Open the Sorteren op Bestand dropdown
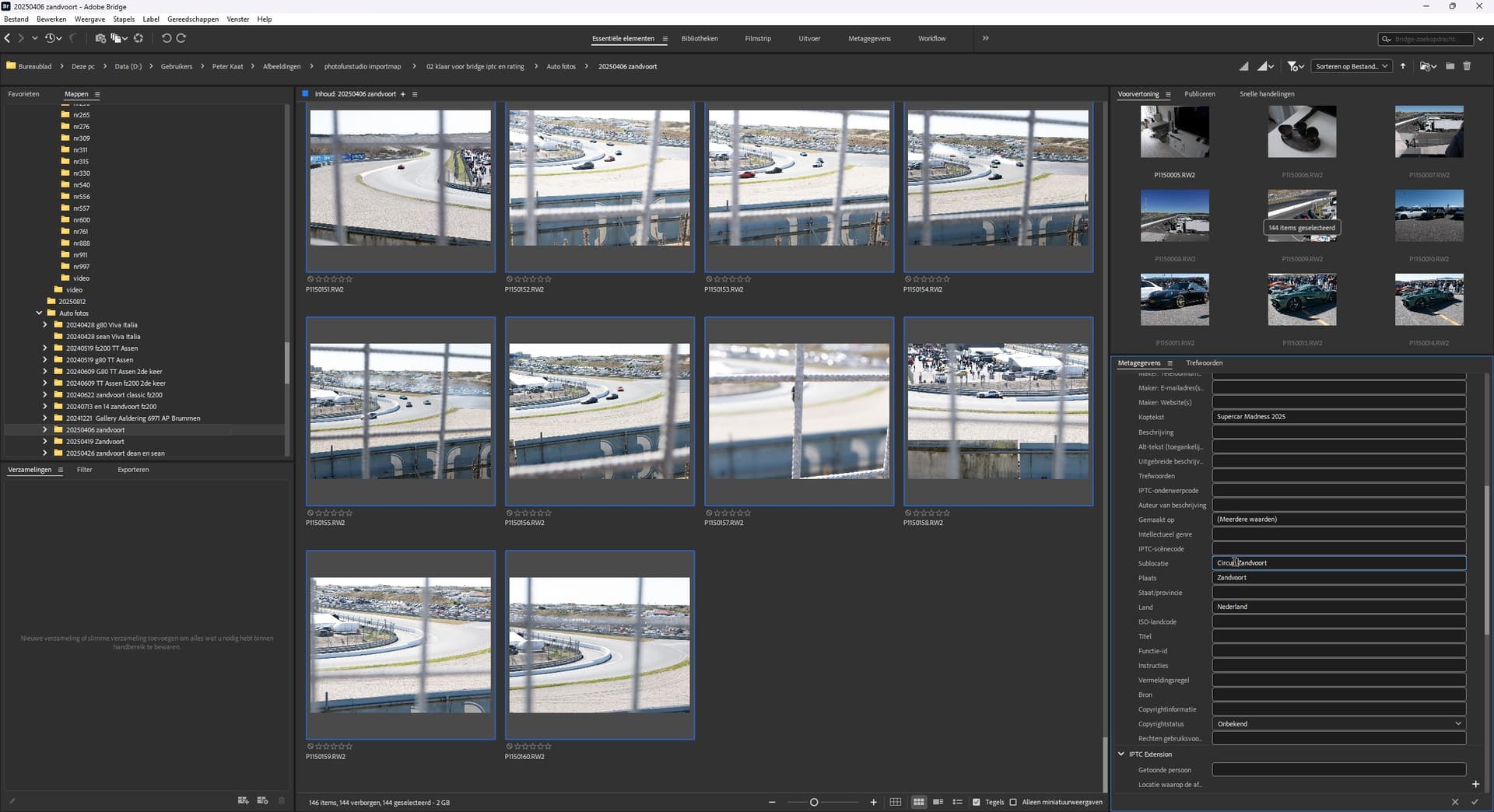The width and height of the screenshot is (1494, 812). (1351, 66)
